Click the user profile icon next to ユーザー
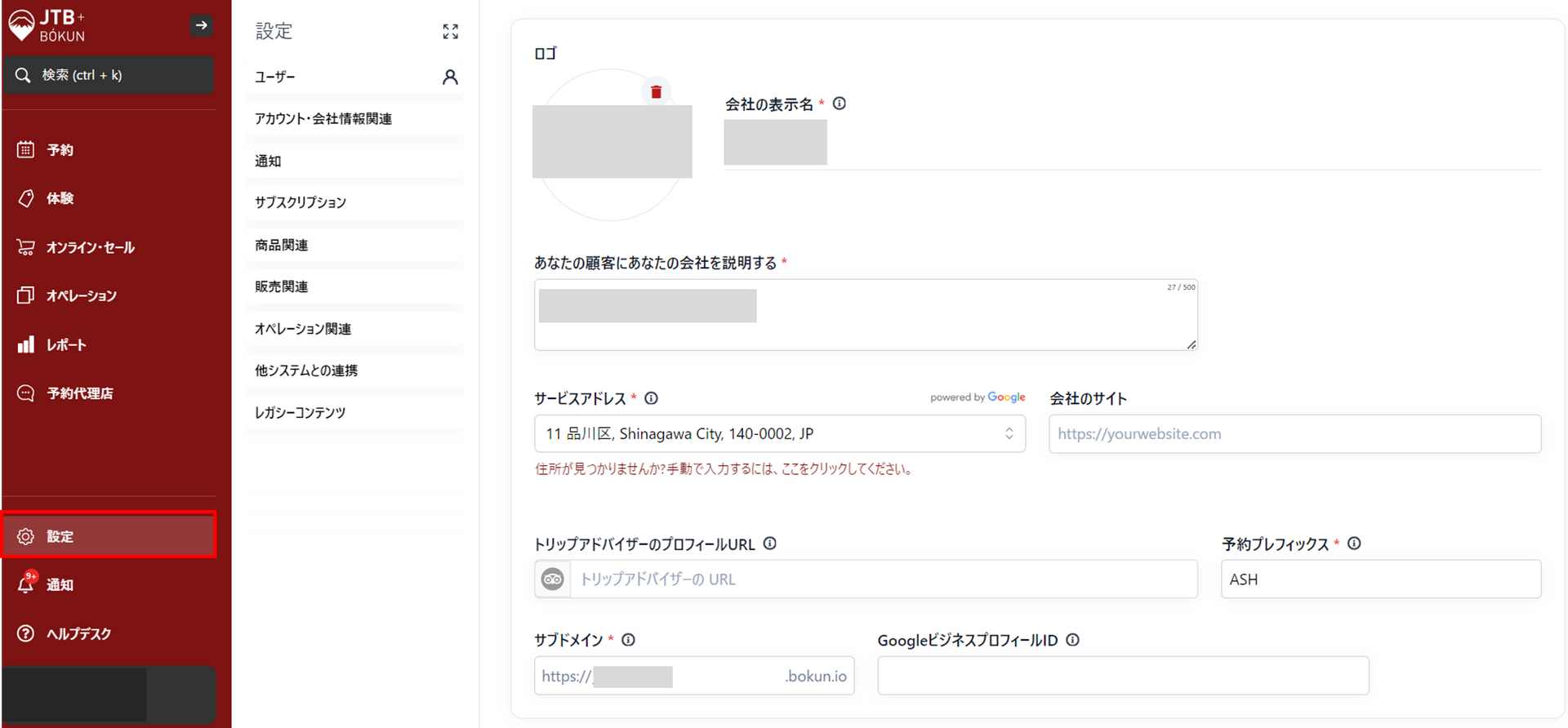Screen dimensions: 1568x728 [x=450, y=77]
